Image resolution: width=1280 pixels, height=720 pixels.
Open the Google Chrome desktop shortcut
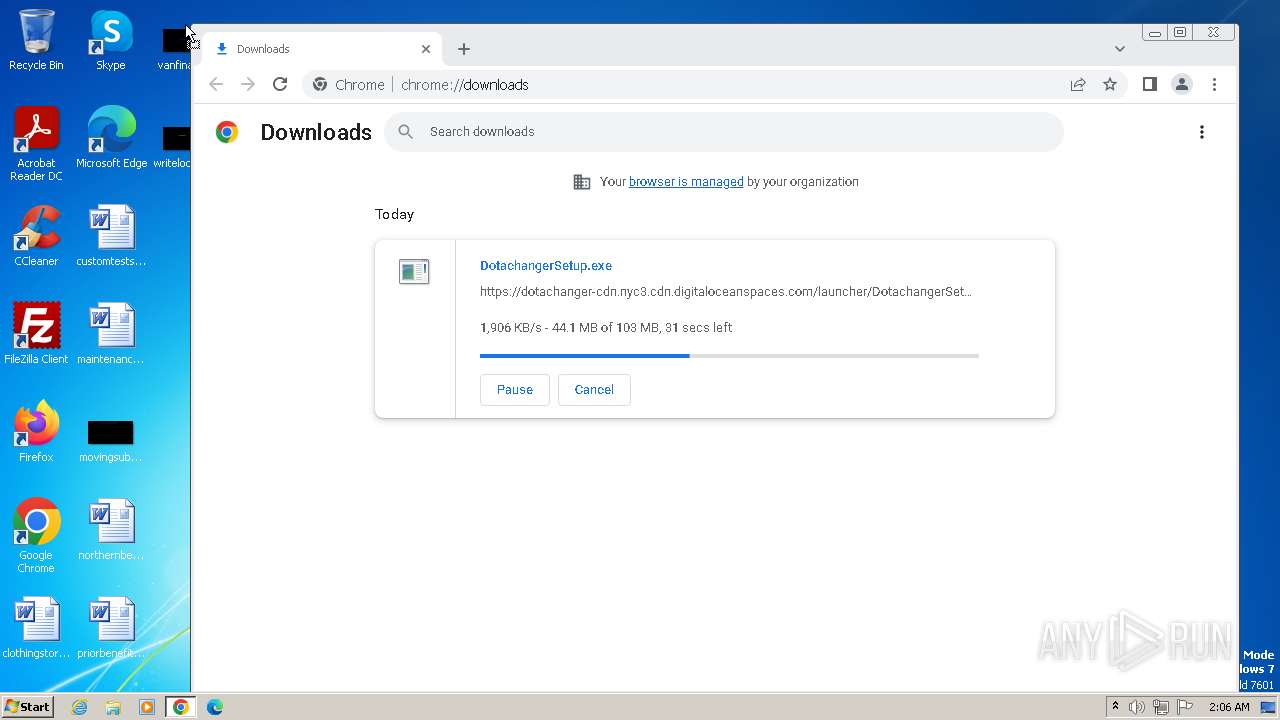coord(36,535)
